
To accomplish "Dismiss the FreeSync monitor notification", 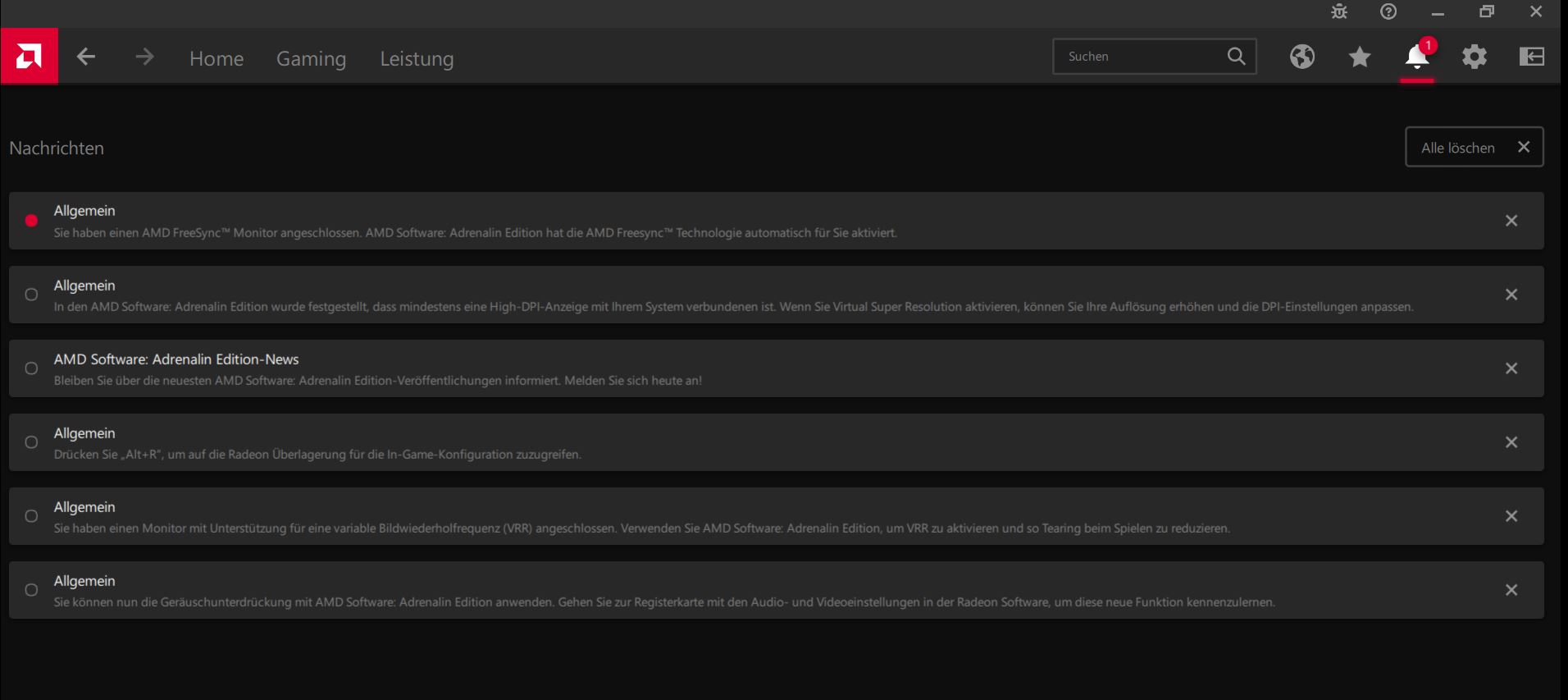I will click(x=1511, y=221).
